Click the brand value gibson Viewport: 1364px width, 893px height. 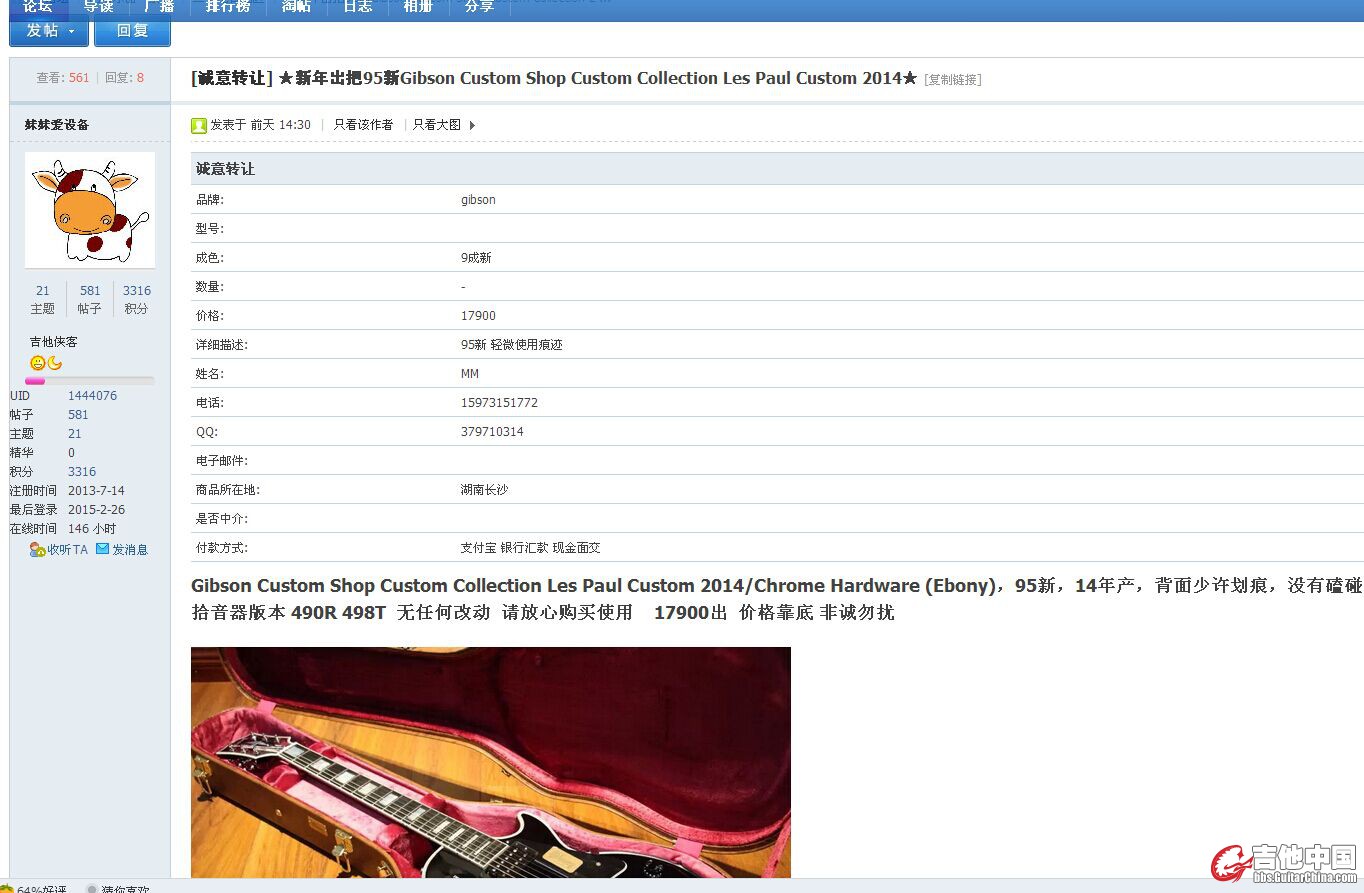(478, 200)
